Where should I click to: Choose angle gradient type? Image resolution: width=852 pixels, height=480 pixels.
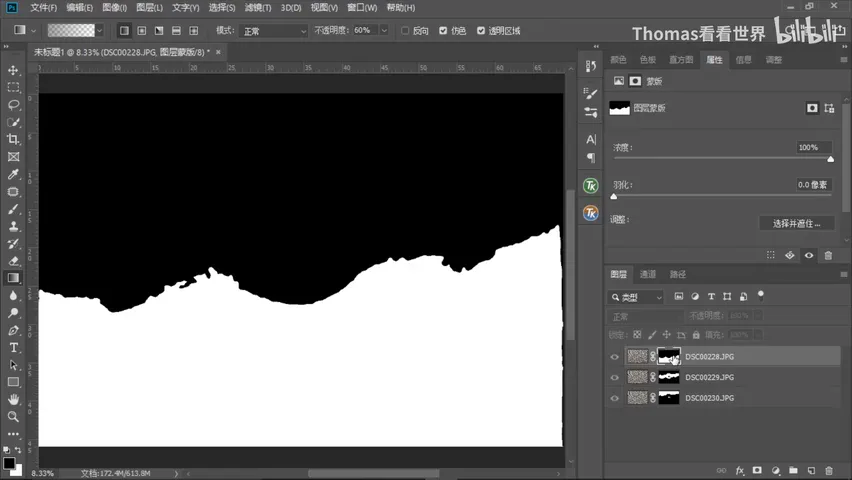tap(159, 30)
